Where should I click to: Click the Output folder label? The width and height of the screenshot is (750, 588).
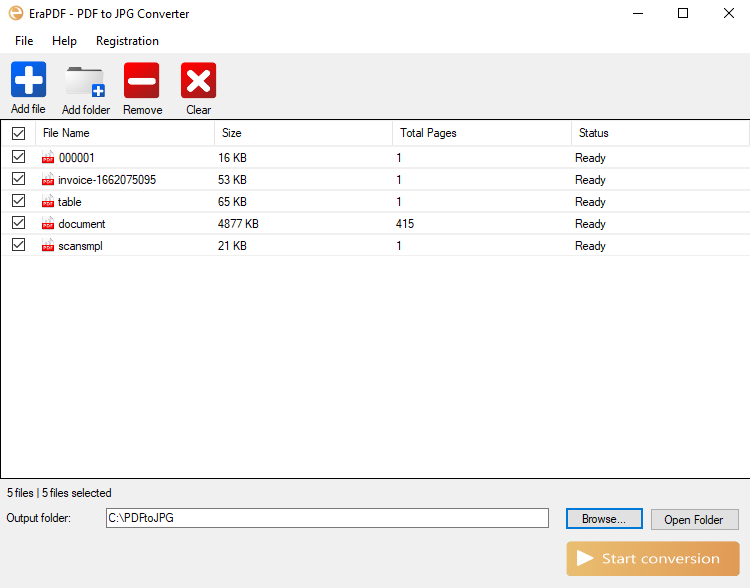pyautogui.click(x=38, y=518)
